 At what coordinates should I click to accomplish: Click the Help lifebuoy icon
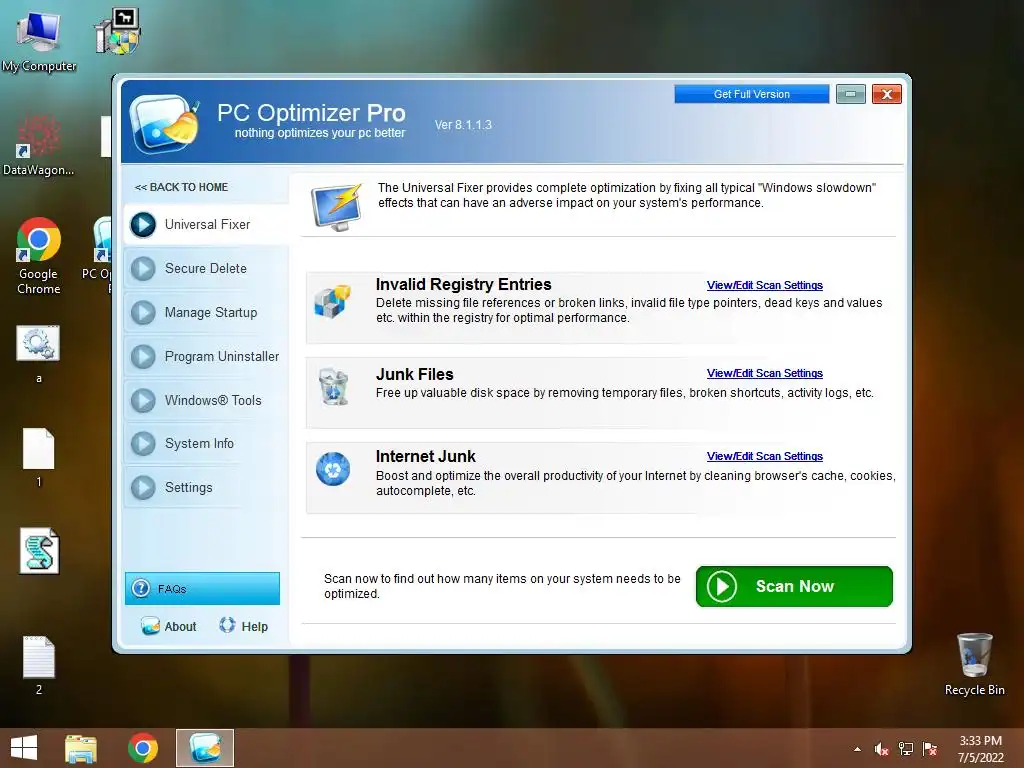[227, 625]
